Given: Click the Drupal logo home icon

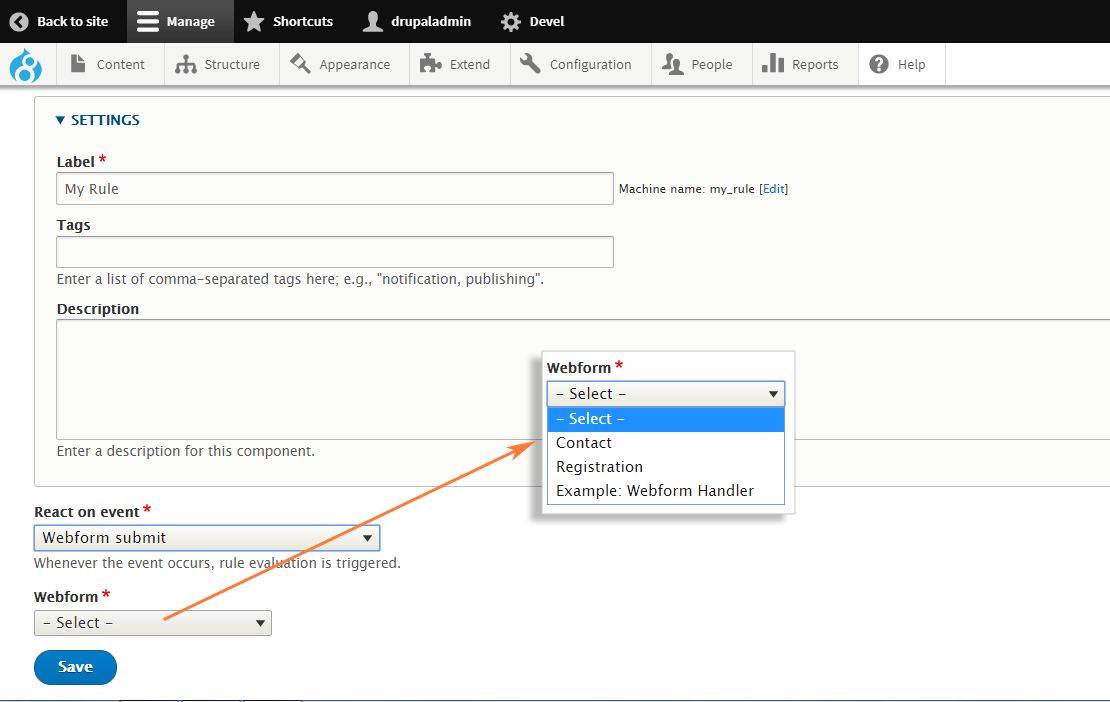Looking at the screenshot, I should (x=26, y=66).
